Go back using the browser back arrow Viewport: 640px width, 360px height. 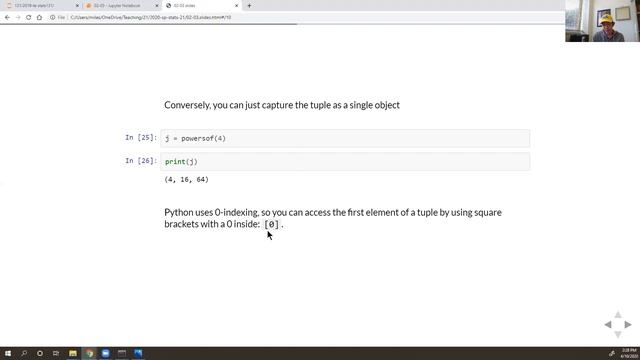7,18
